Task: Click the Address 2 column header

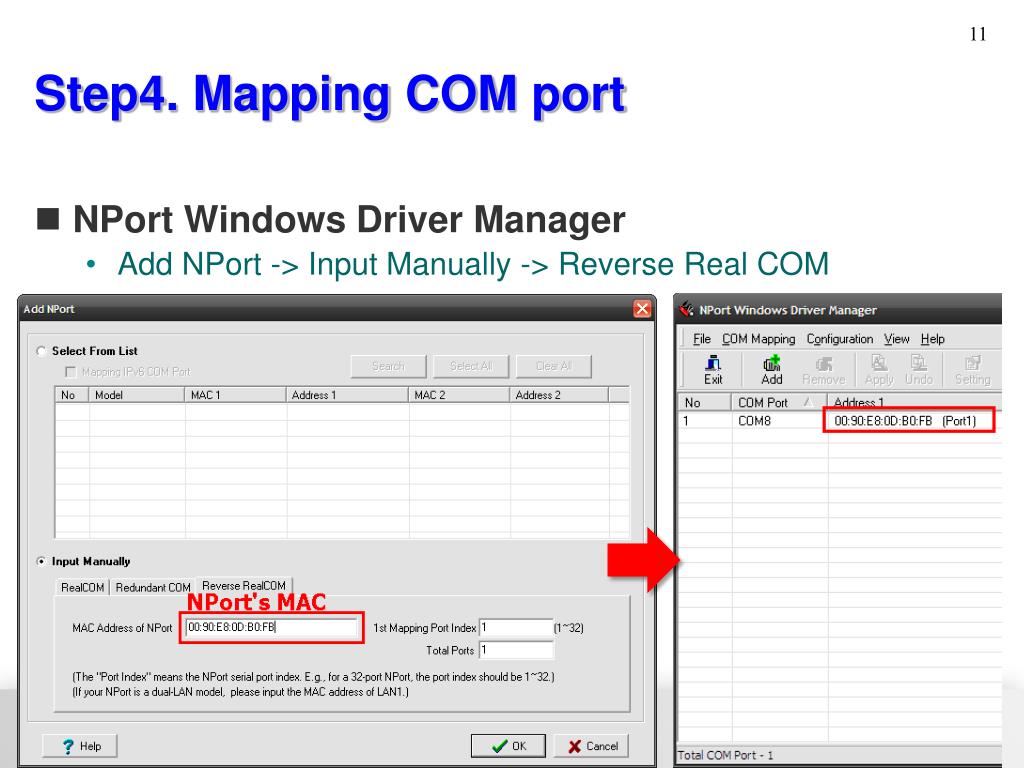Action: pyautogui.click(x=559, y=395)
